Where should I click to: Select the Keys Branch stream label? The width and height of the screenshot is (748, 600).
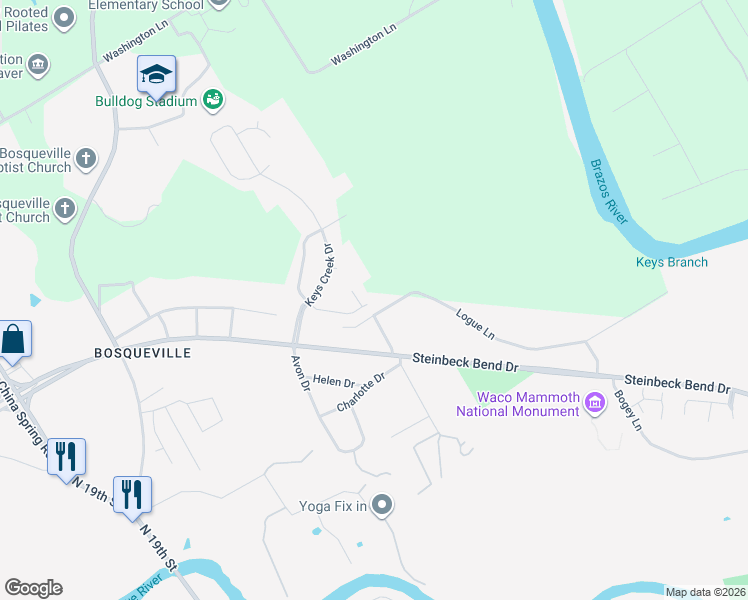672,262
